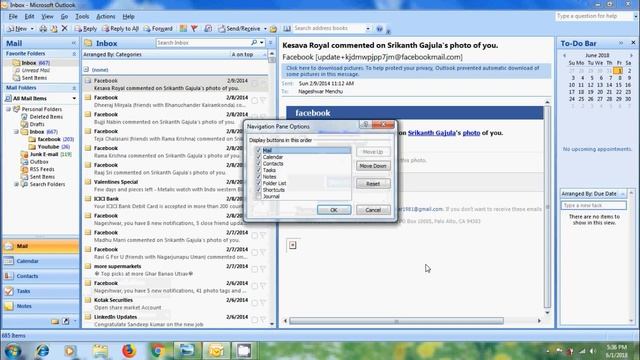Viewport: 640px width, 360px height.
Task: Check the Journal checkbox in dialog
Action: coord(258,196)
